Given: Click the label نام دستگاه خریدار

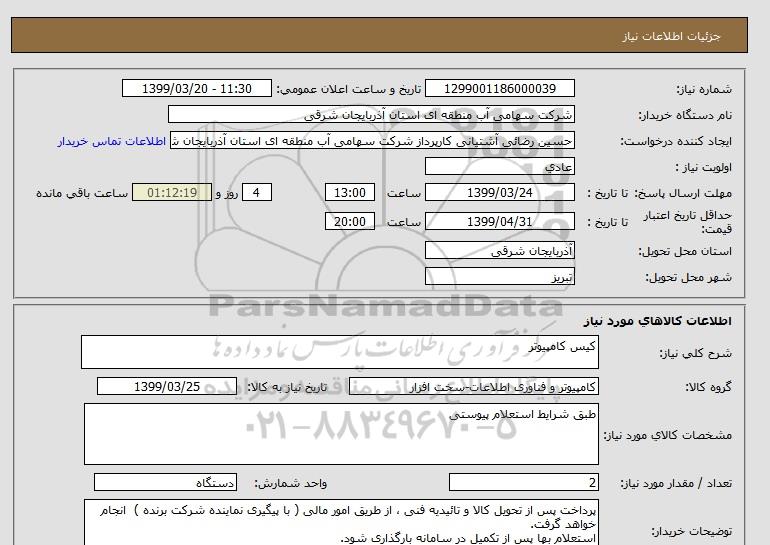Looking at the screenshot, I should point(685,115).
